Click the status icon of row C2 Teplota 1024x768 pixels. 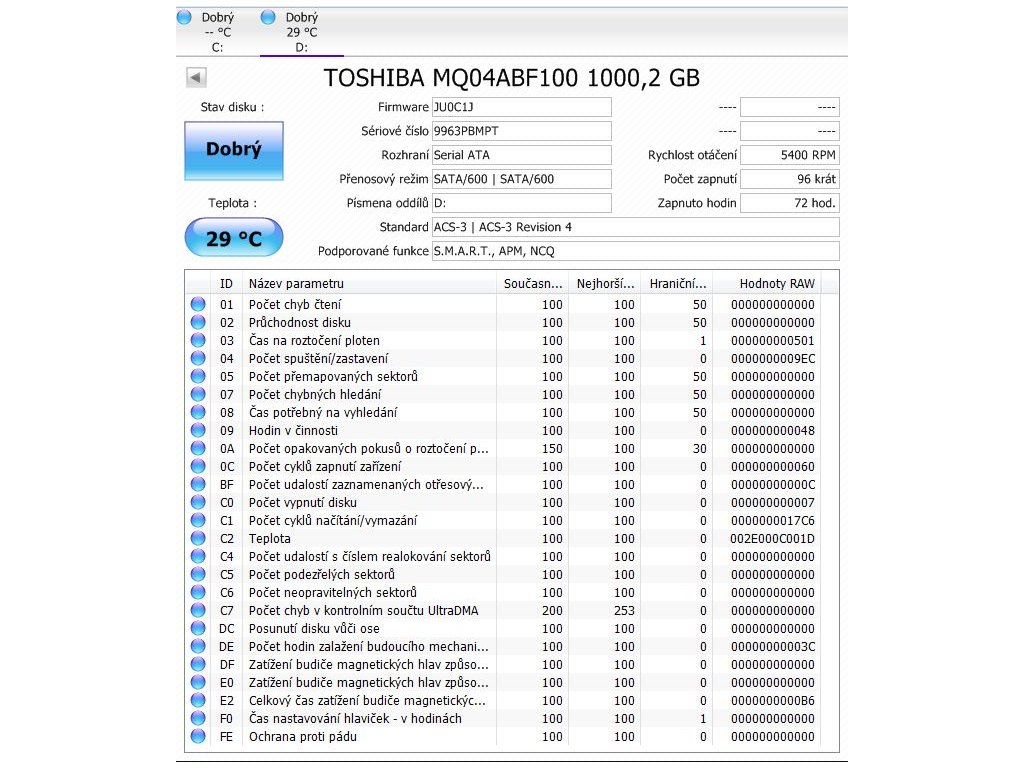pos(198,539)
